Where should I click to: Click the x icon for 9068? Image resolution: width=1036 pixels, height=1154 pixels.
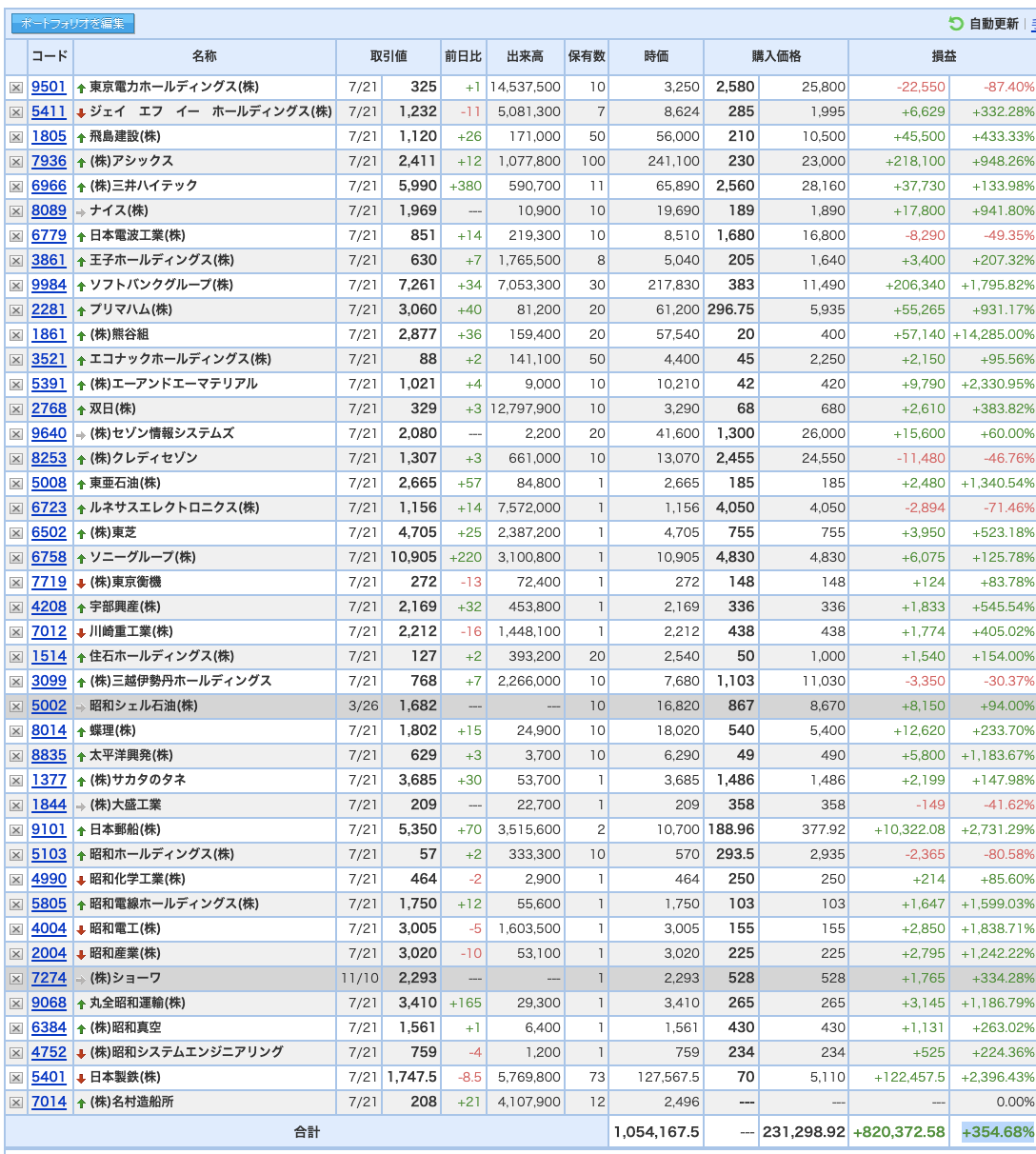tap(16, 1004)
